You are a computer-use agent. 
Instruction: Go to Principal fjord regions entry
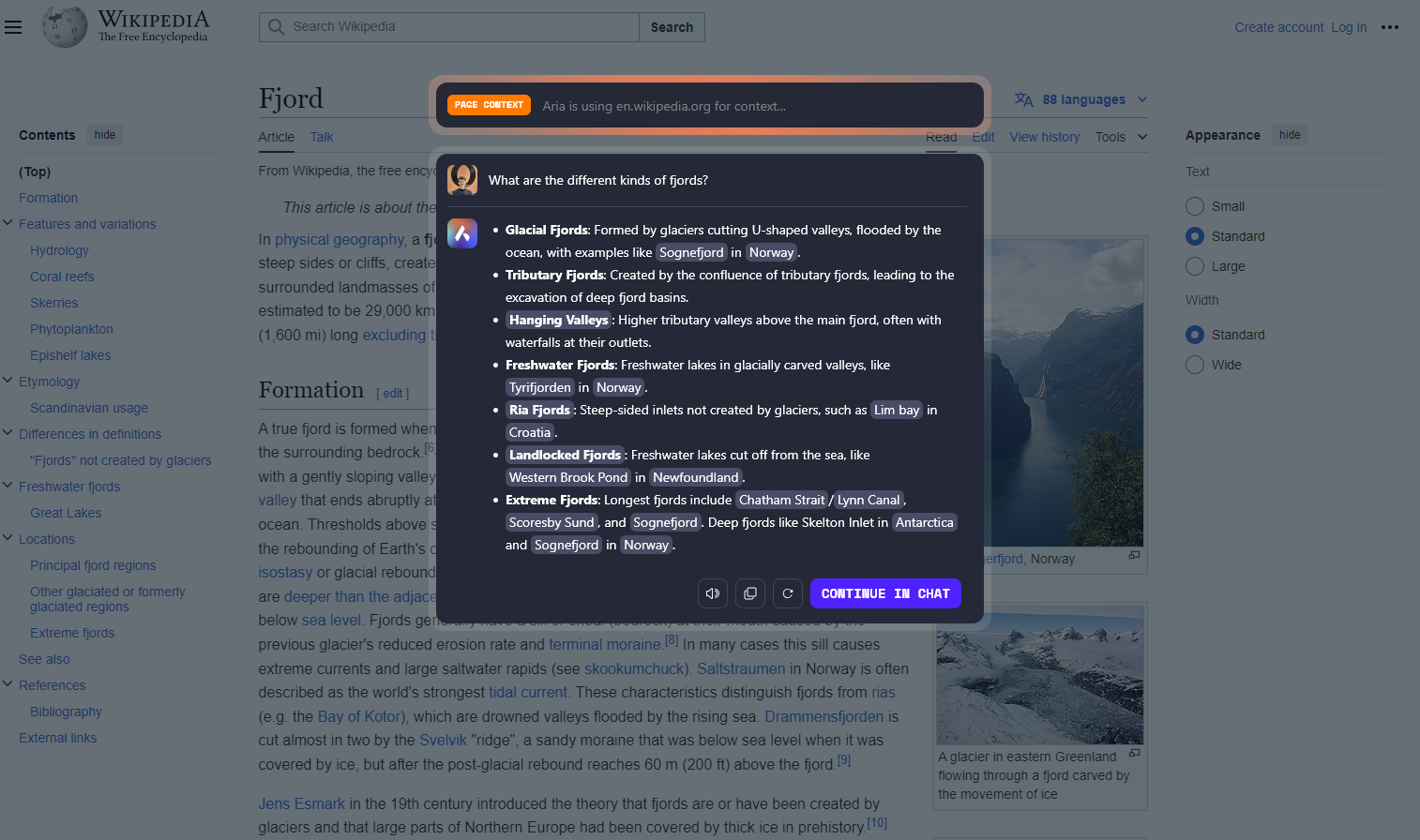pyautogui.click(x=93, y=565)
